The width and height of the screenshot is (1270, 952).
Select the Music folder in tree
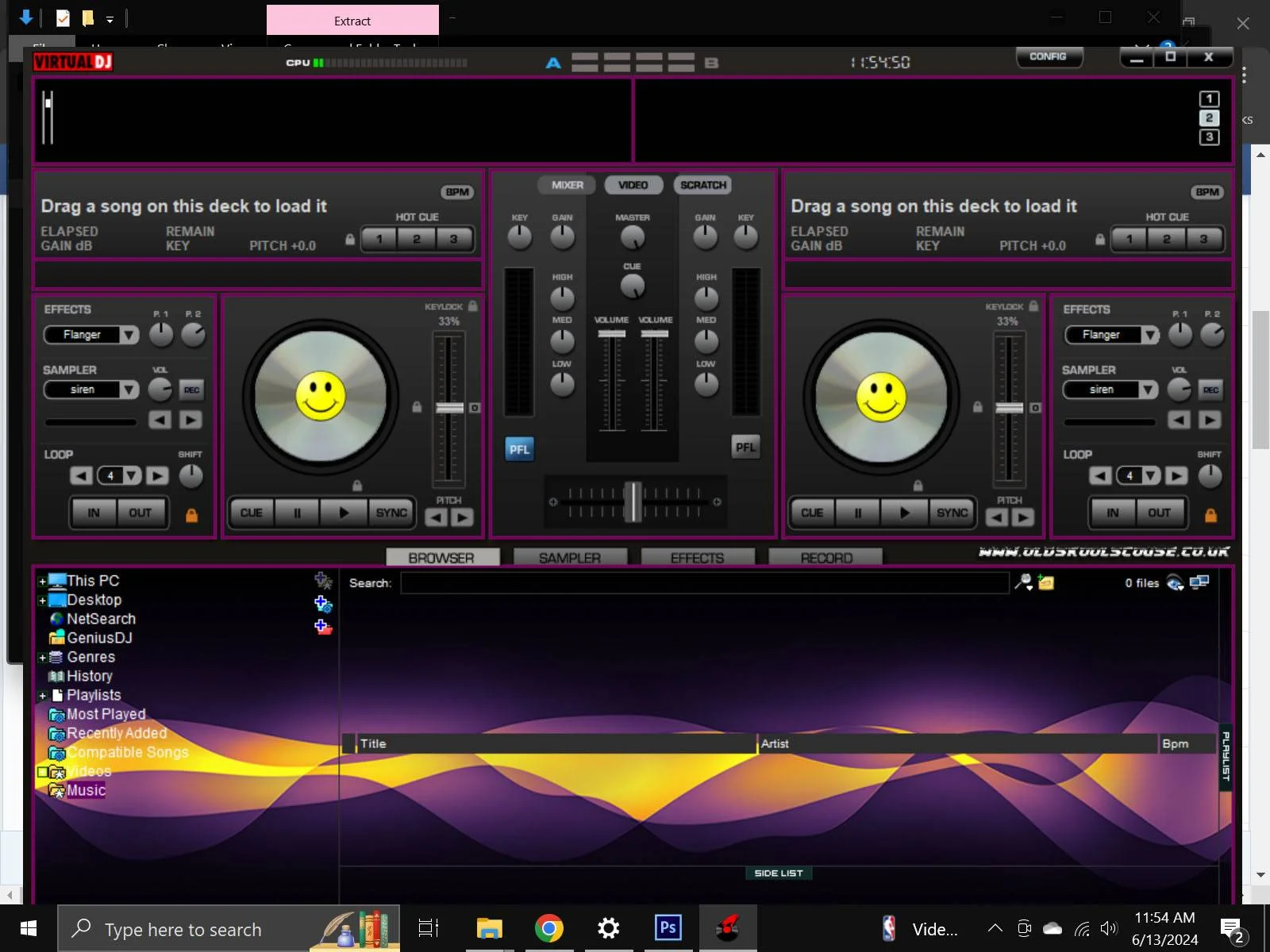86,790
